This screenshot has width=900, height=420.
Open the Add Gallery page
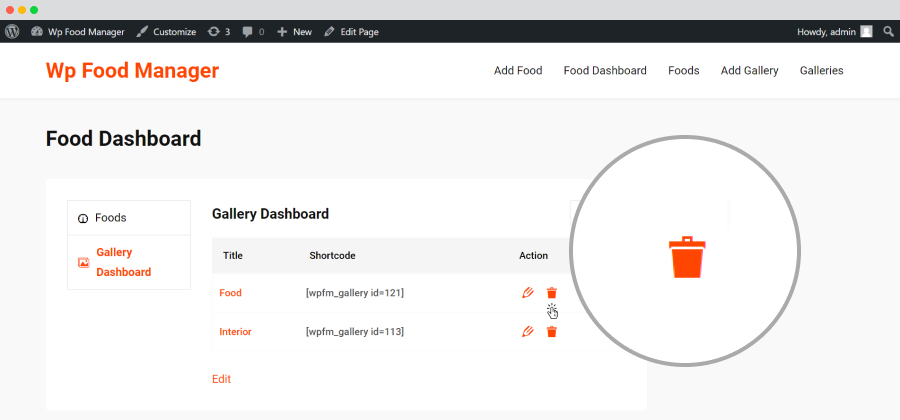point(750,71)
